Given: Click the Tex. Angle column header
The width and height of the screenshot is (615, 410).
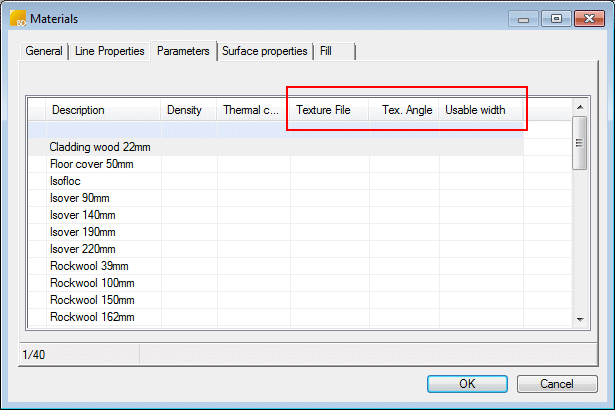Looking at the screenshot, I should 406,110.
